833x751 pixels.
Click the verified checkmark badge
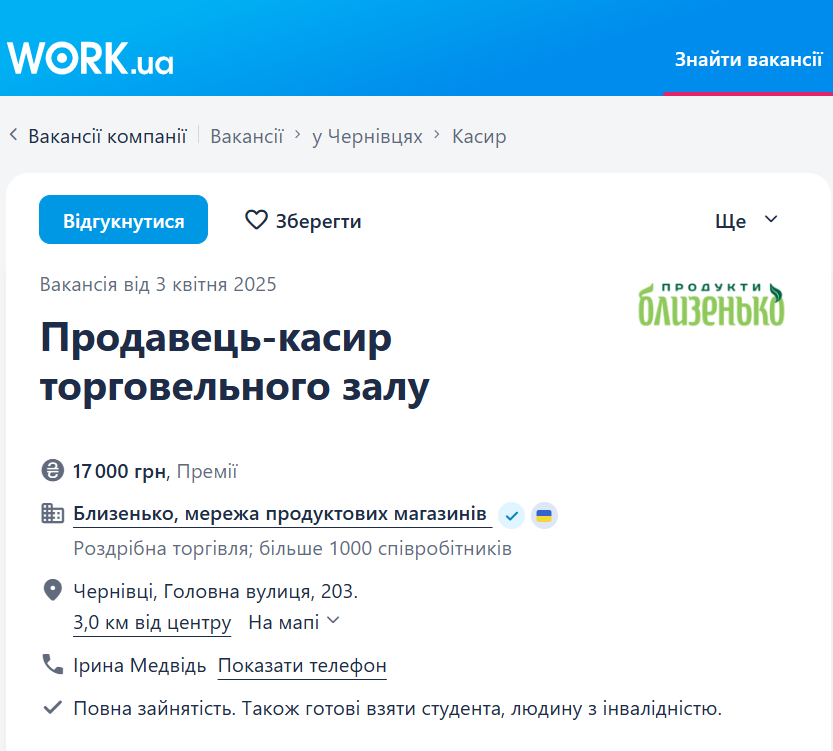click(512, 515)
